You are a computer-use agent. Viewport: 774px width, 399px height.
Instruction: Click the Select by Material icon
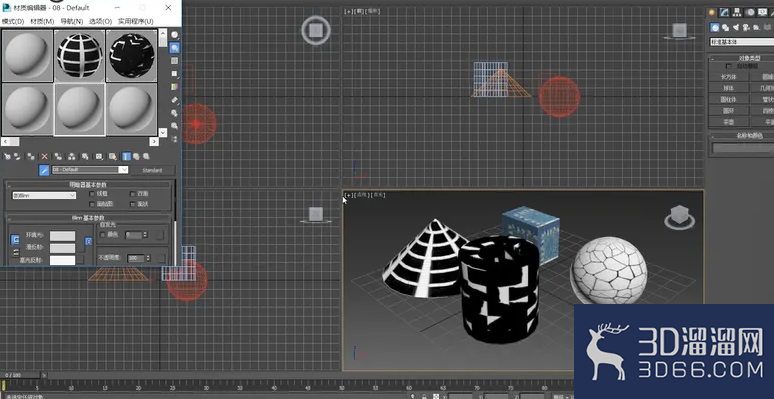tap(175, 126)
